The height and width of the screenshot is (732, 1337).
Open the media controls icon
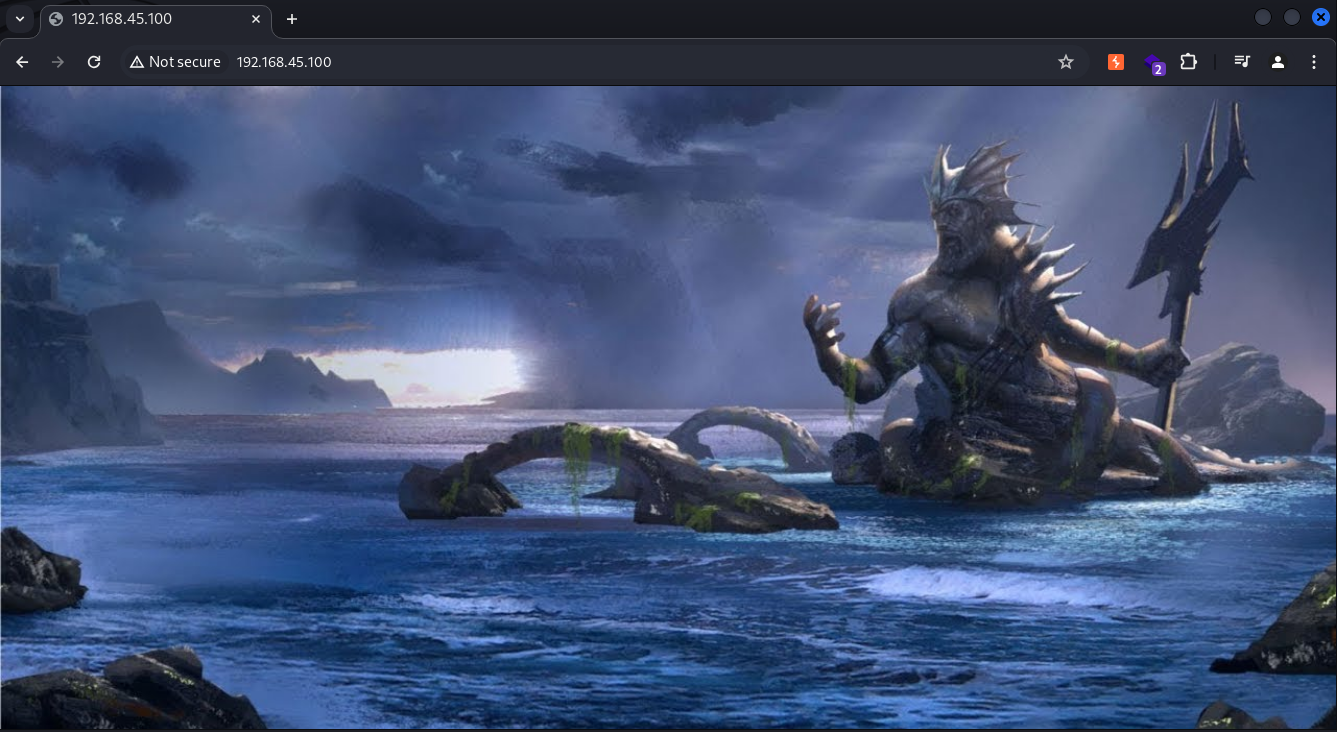click(x=1242, y=62)
